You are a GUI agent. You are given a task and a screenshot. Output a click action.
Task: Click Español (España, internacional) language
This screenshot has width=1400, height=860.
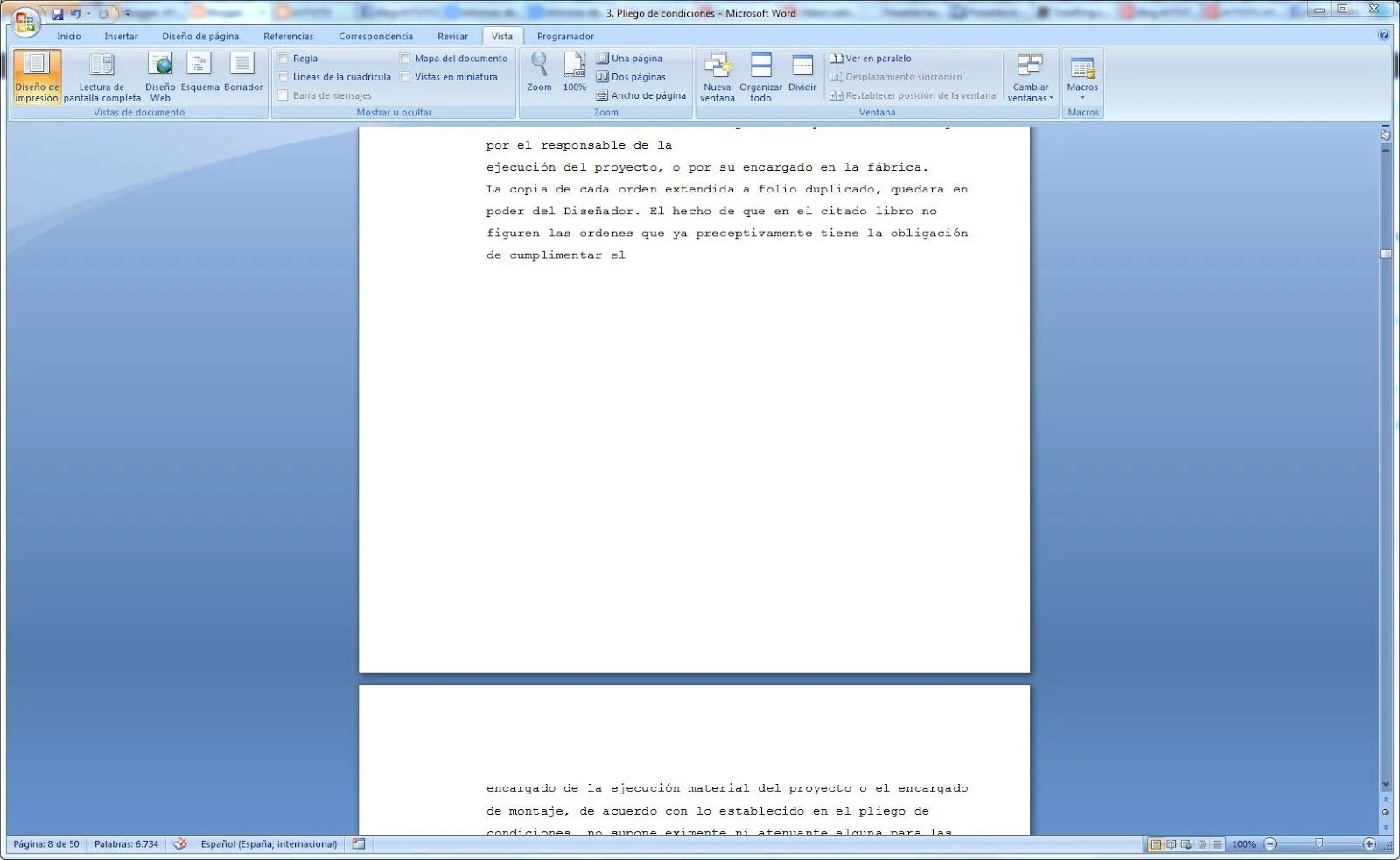click(269, 844)
